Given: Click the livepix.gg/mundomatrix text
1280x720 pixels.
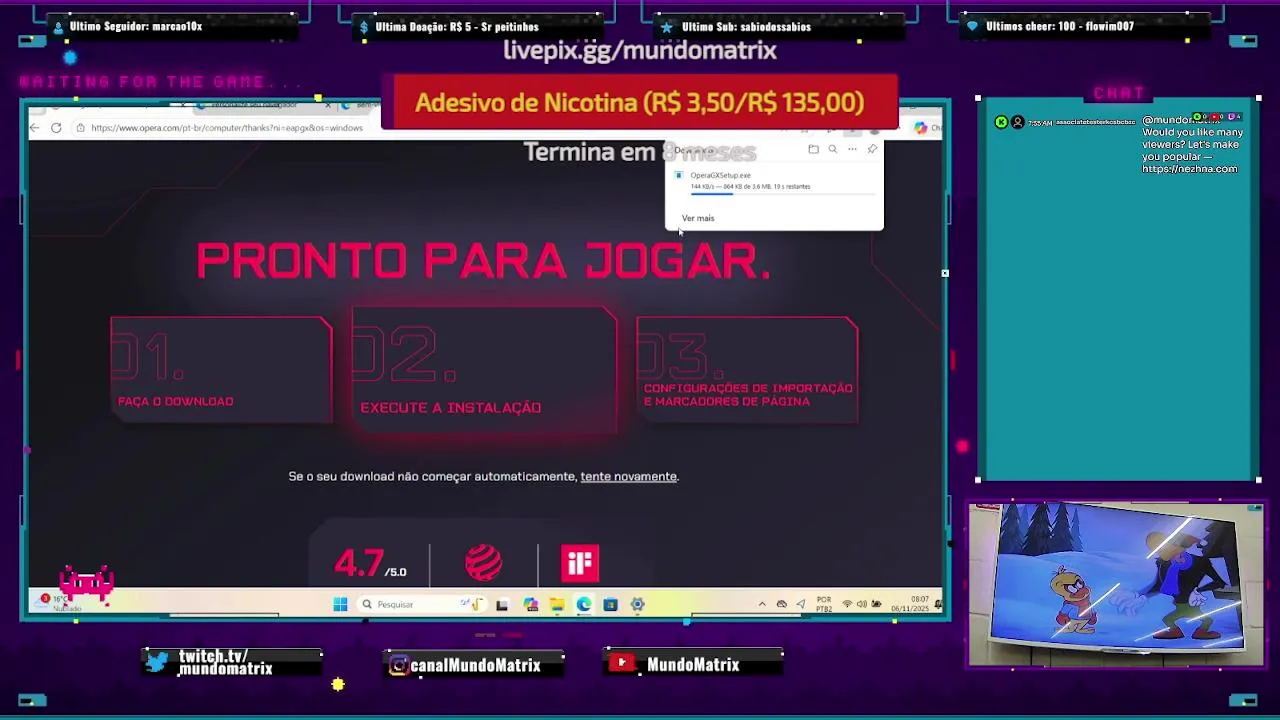Looking at the screenshot, I should click(x=640, y=50).
